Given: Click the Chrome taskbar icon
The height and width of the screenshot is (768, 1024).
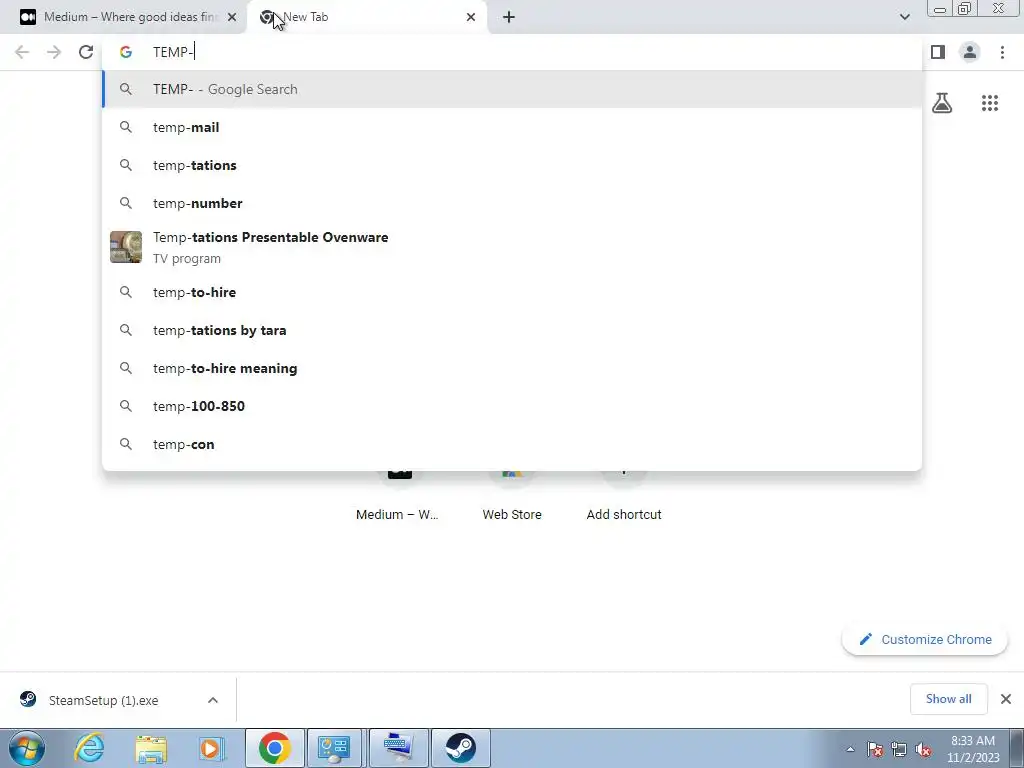Looking at the screenshot, I should click(274, 748).
